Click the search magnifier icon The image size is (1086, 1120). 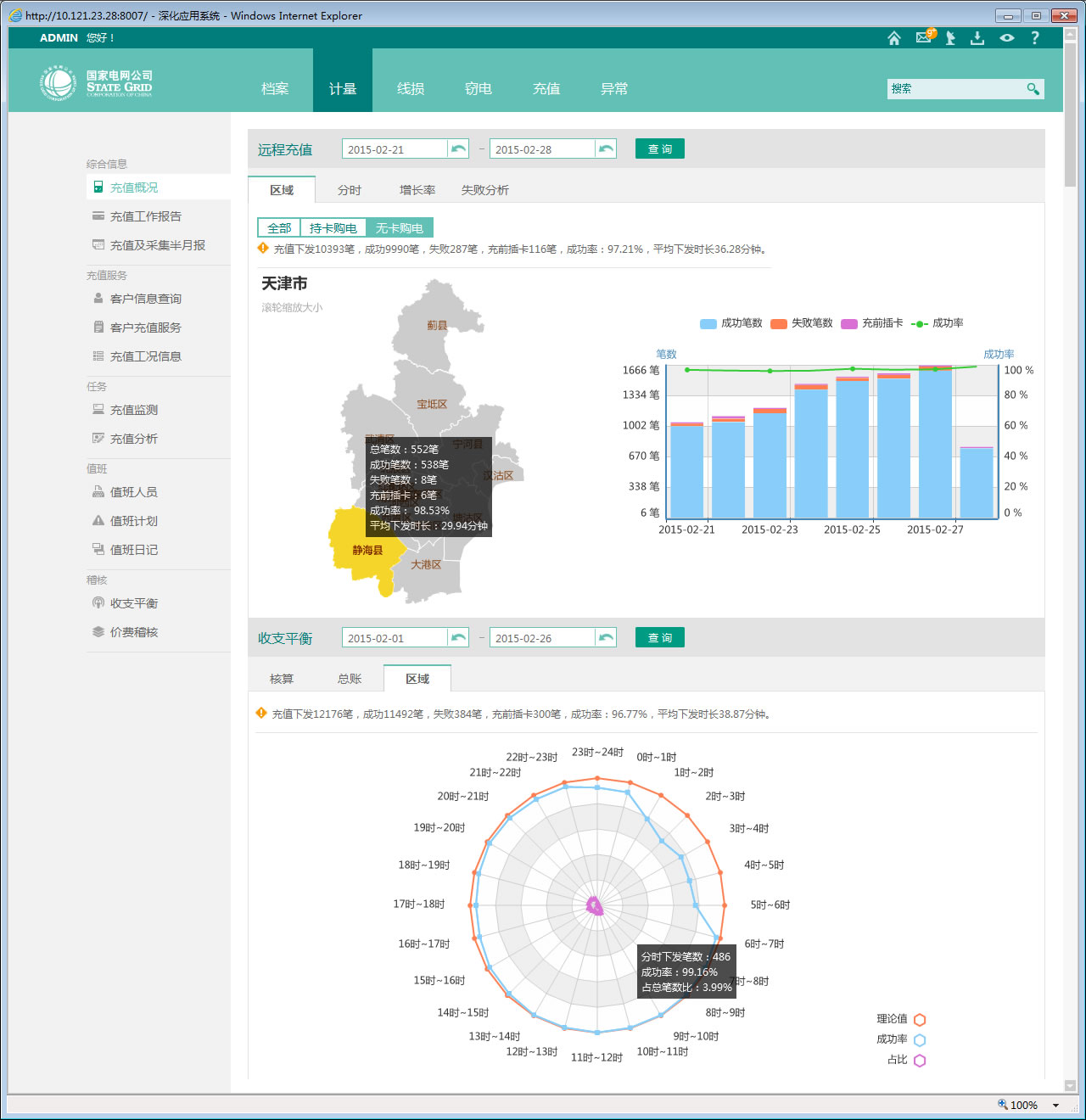pos(1033,88)
